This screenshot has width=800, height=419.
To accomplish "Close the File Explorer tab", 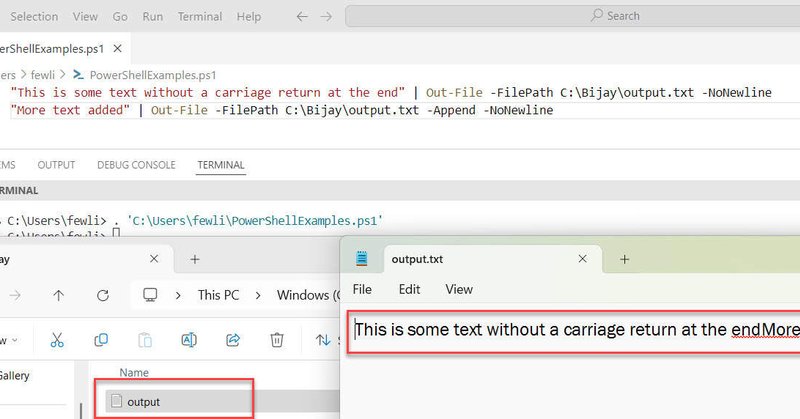I will click(x=154, y=259).
